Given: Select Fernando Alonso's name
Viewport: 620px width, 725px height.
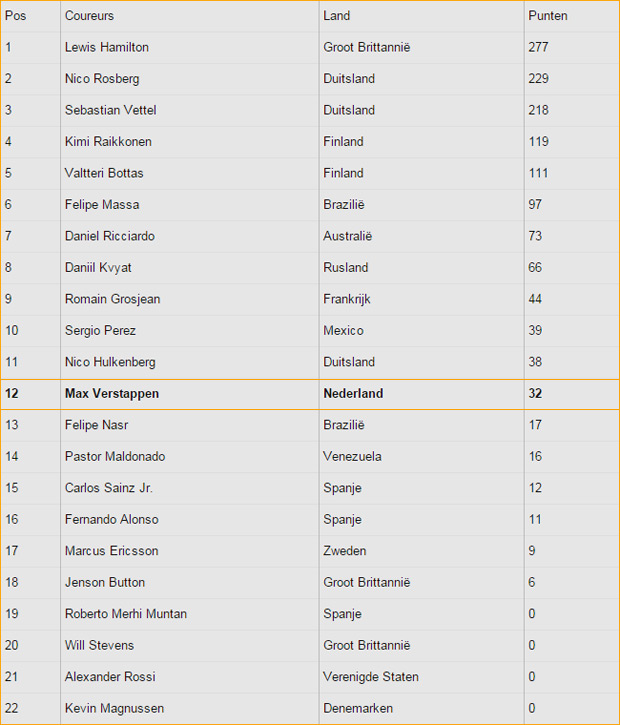Looking at the screenshot, I should pos(111,519).
